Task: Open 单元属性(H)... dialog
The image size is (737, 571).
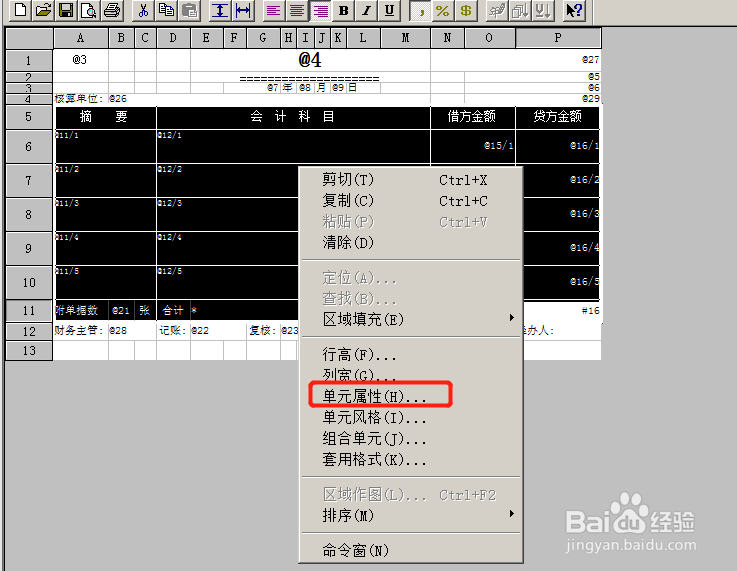Action: tap(411, 396)
